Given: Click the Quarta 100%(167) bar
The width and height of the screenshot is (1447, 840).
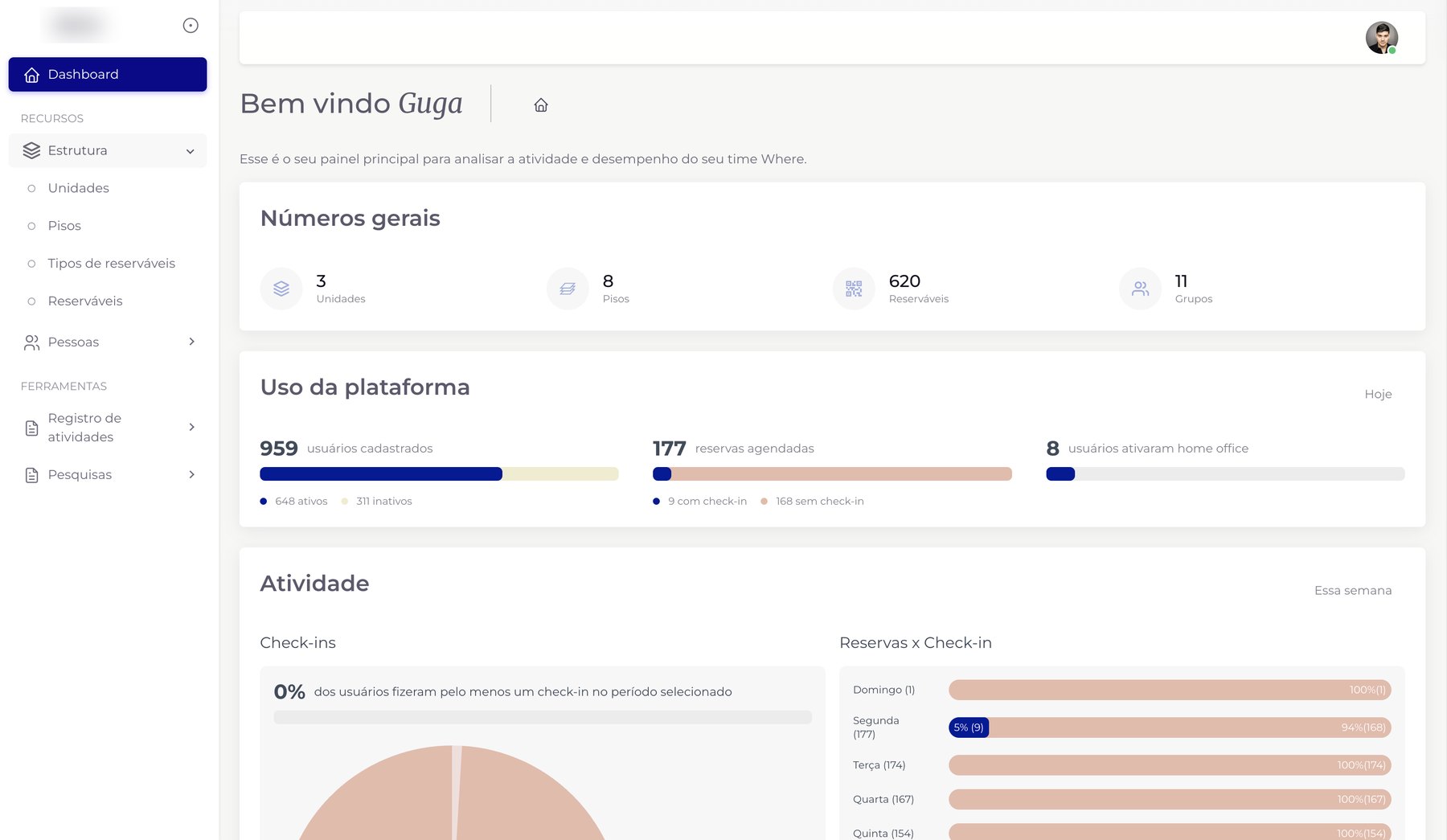Looking at the screenshot, I should 1170,799.
